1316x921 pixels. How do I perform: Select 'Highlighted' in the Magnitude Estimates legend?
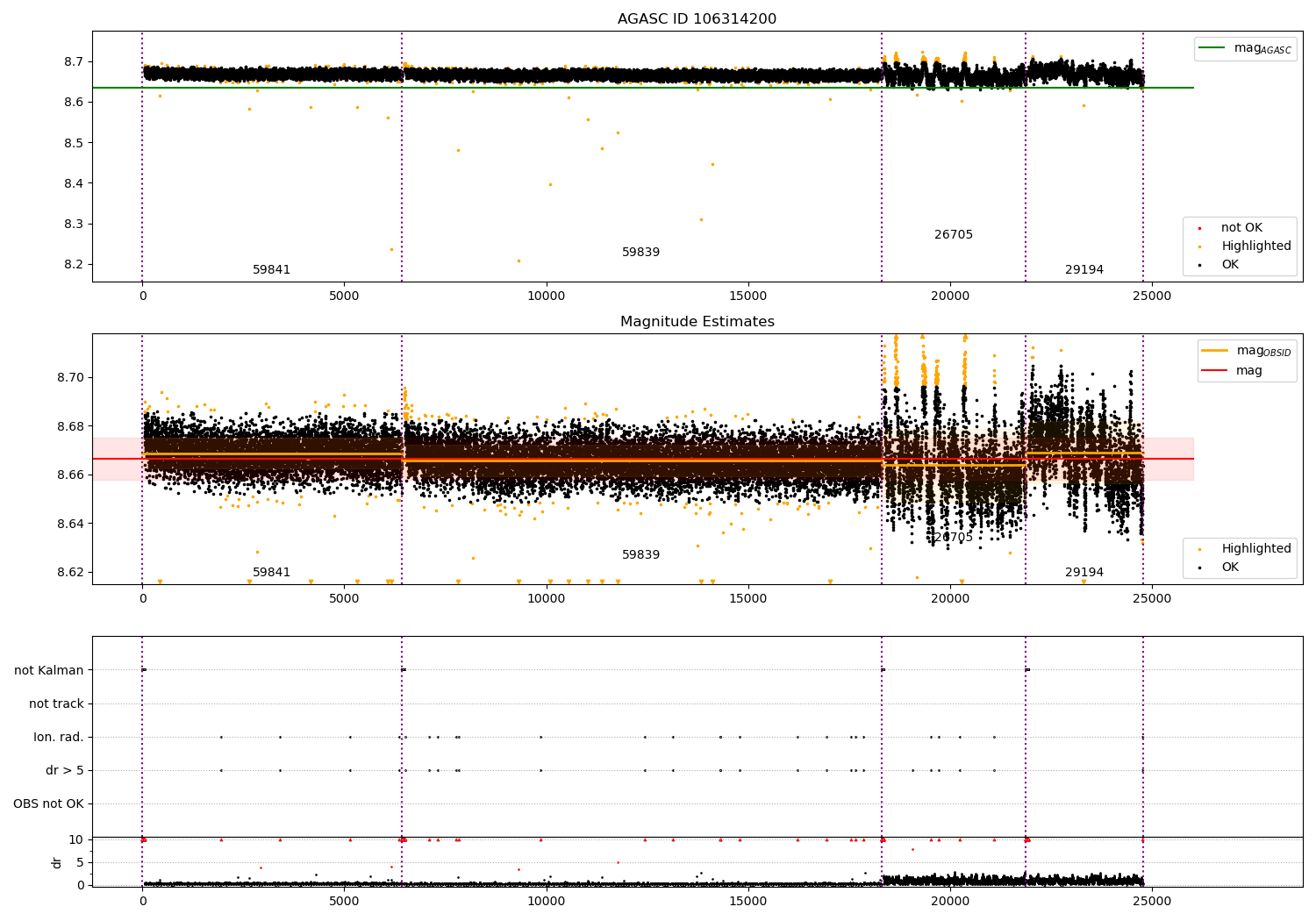[1255, 549]
